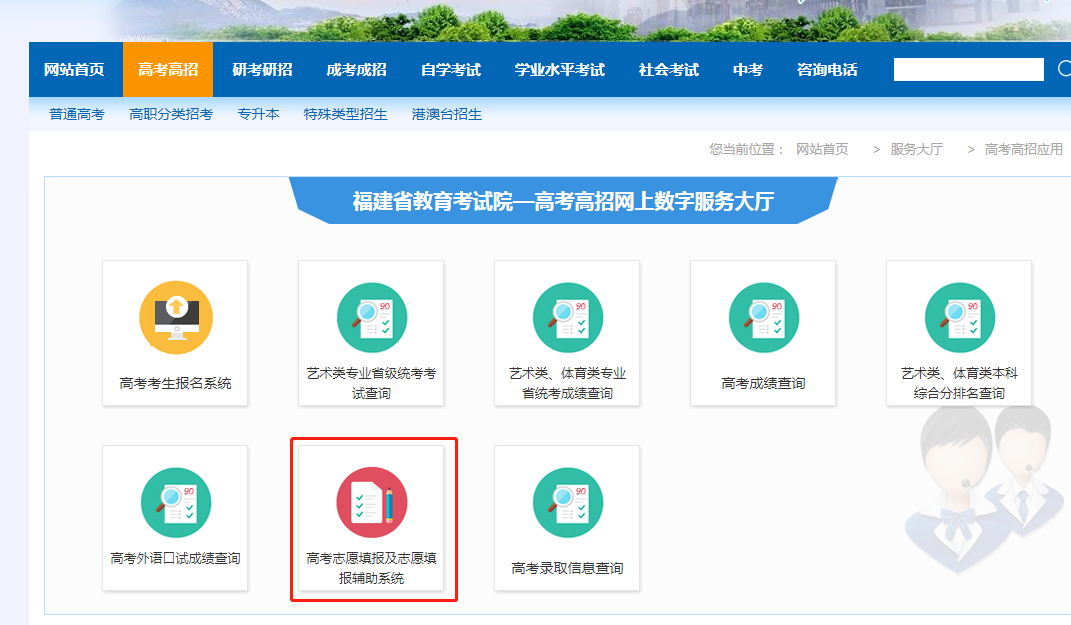Screen dimensions: 1071x625
Task: Click the 普通高考 sub-menu link
Action: click(76, 114)
